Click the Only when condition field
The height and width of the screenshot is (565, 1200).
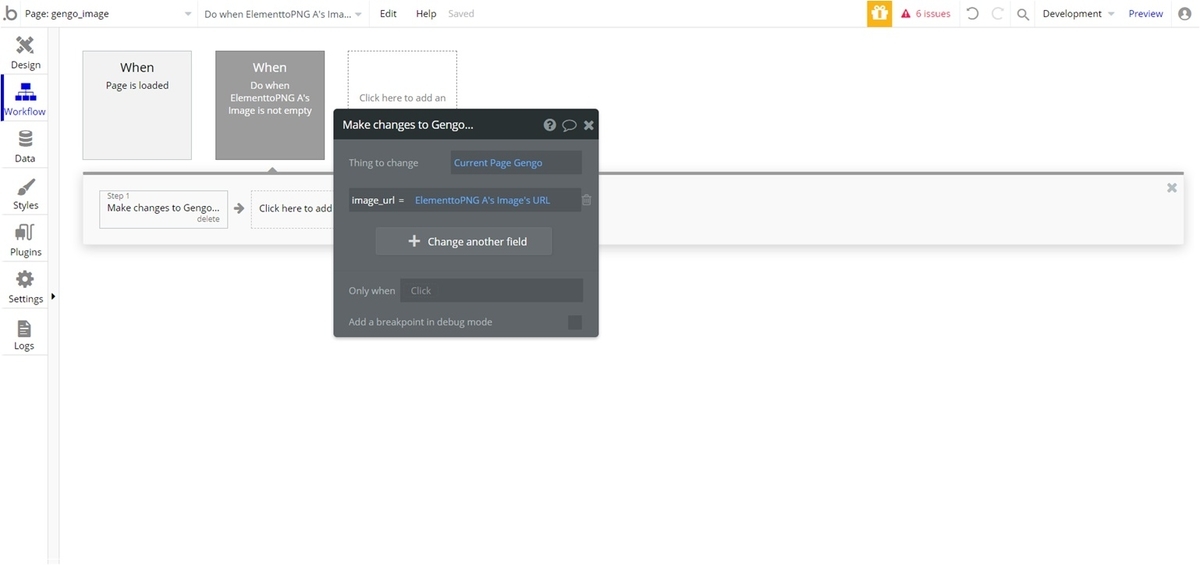[x=491, y=291]
